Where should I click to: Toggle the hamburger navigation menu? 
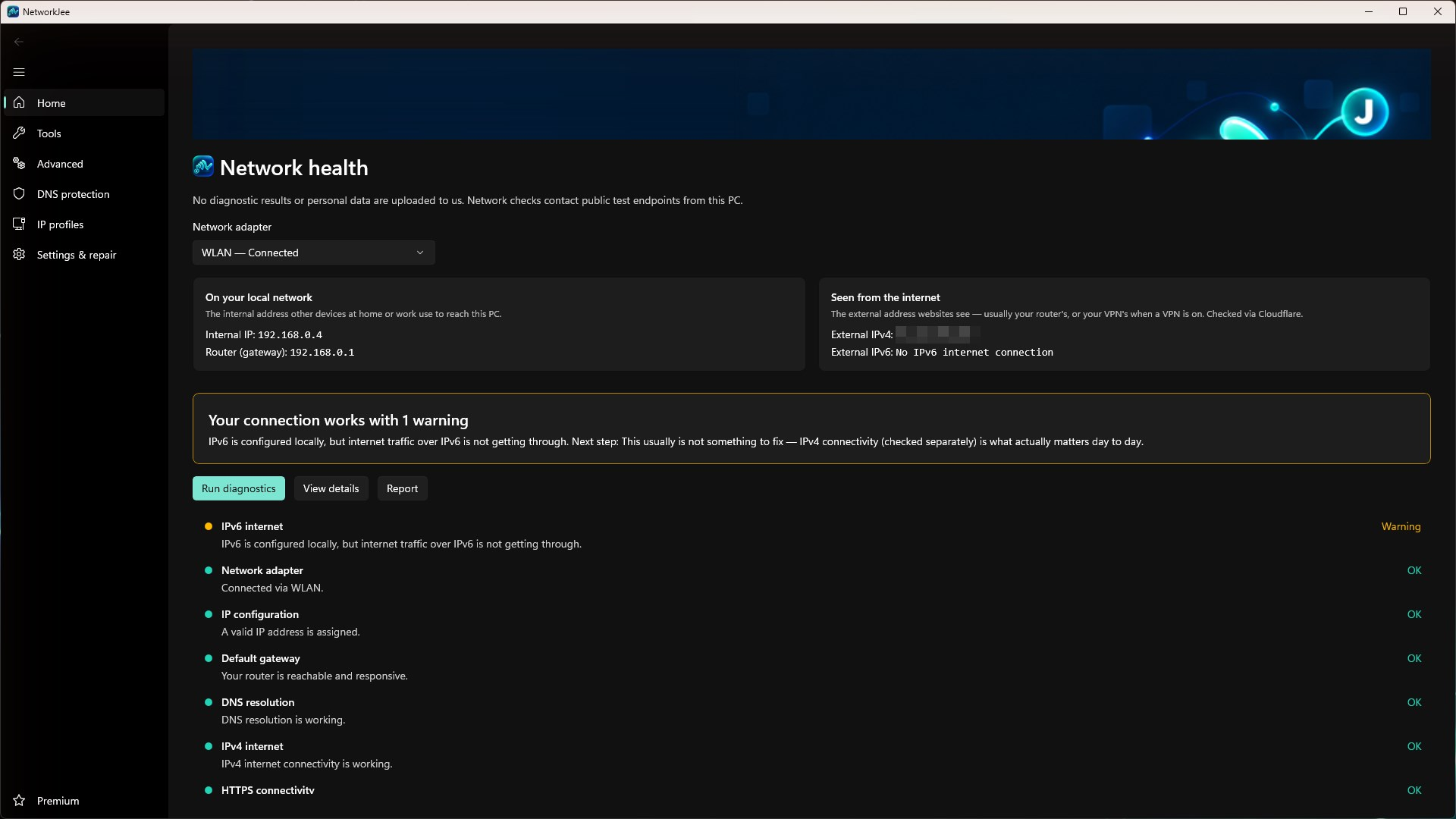(19, 72)
